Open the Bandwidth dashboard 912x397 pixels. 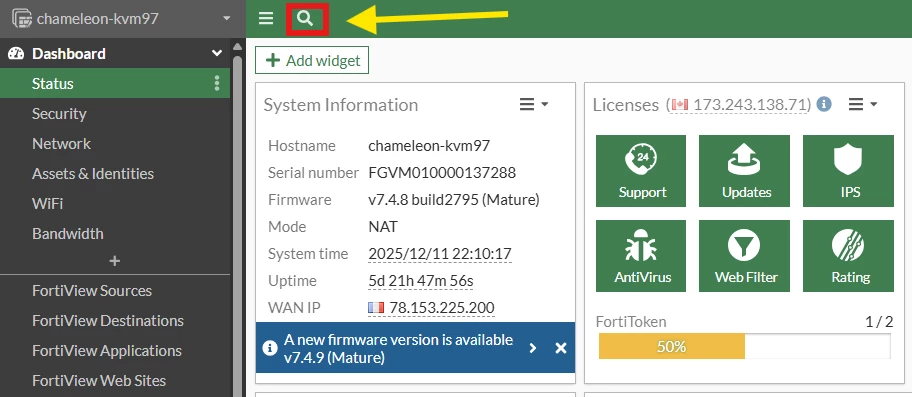[x=115, y=234]
